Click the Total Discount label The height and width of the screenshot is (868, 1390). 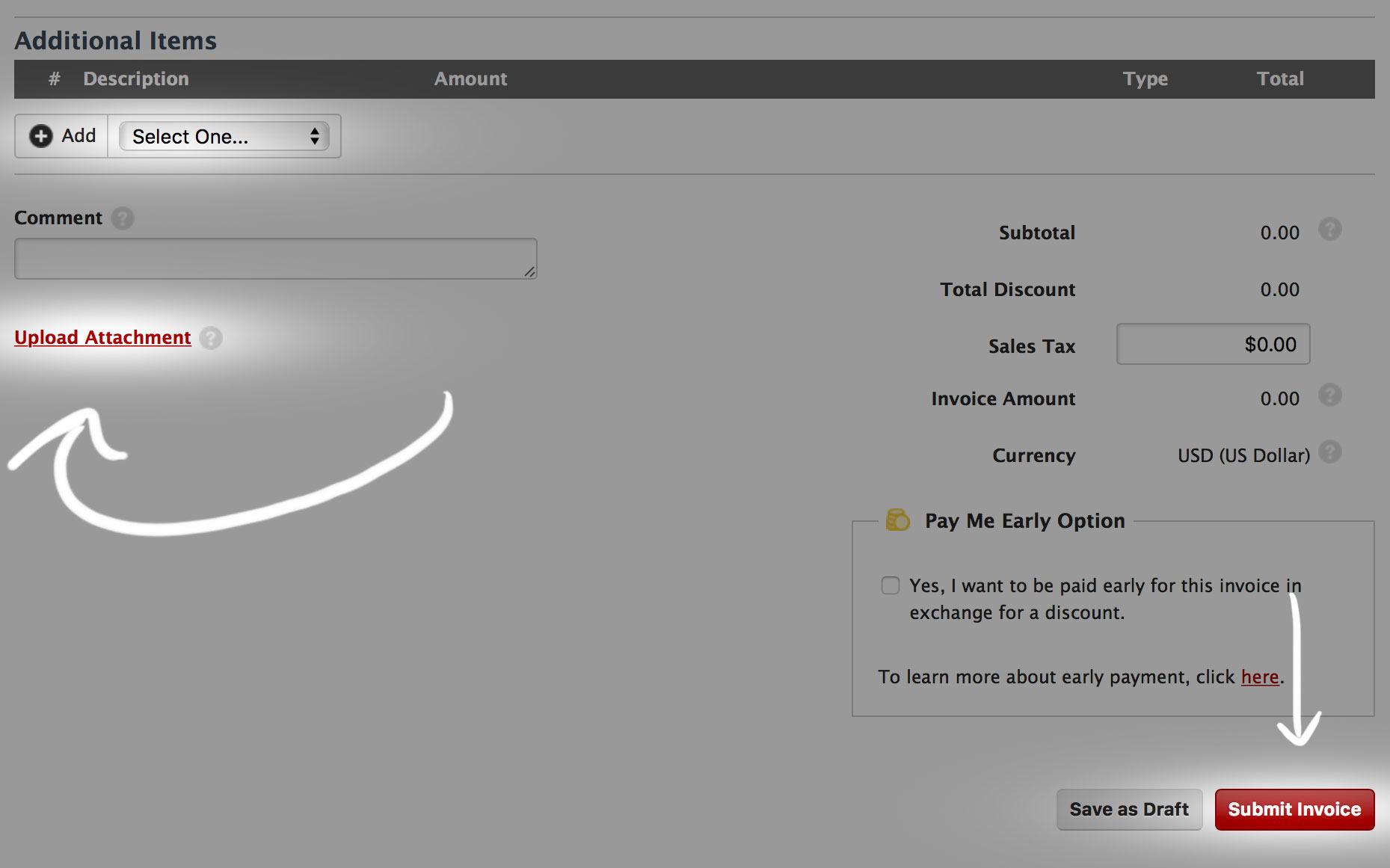point(1007,289)
